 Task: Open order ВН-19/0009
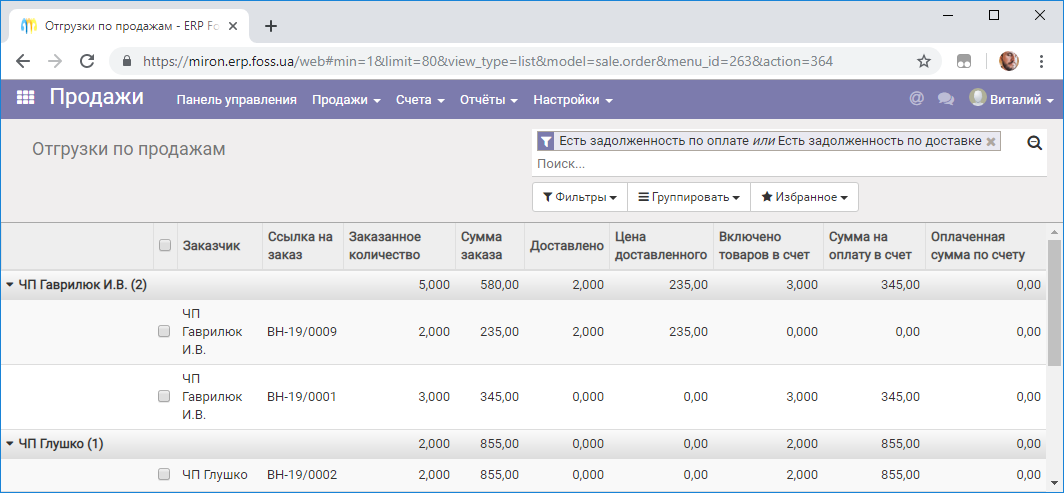[x=302, y=332]
